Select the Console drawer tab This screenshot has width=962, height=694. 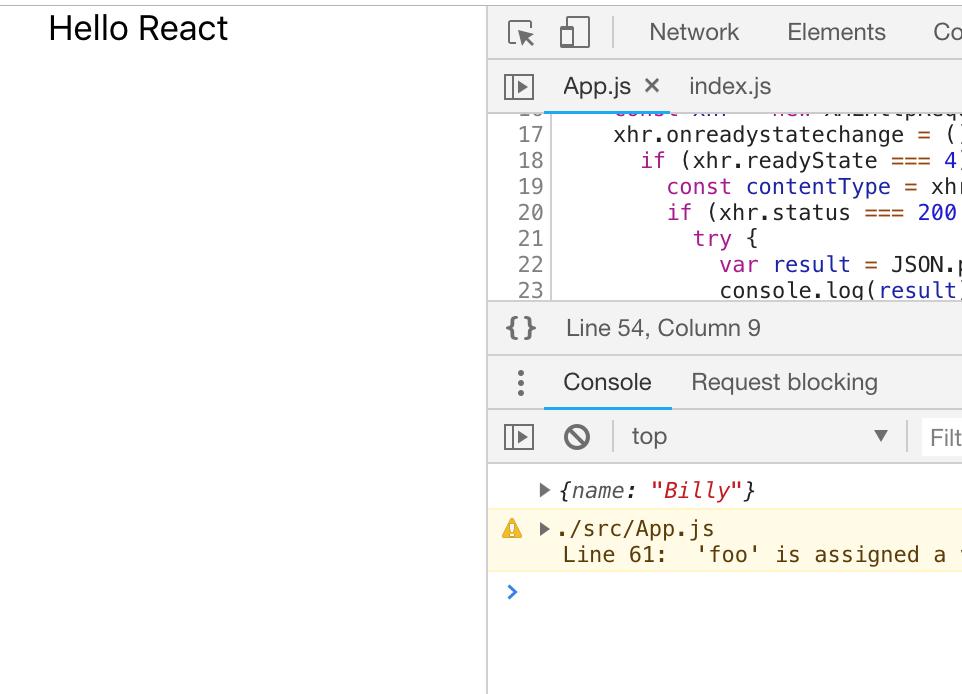click(607, 382)
